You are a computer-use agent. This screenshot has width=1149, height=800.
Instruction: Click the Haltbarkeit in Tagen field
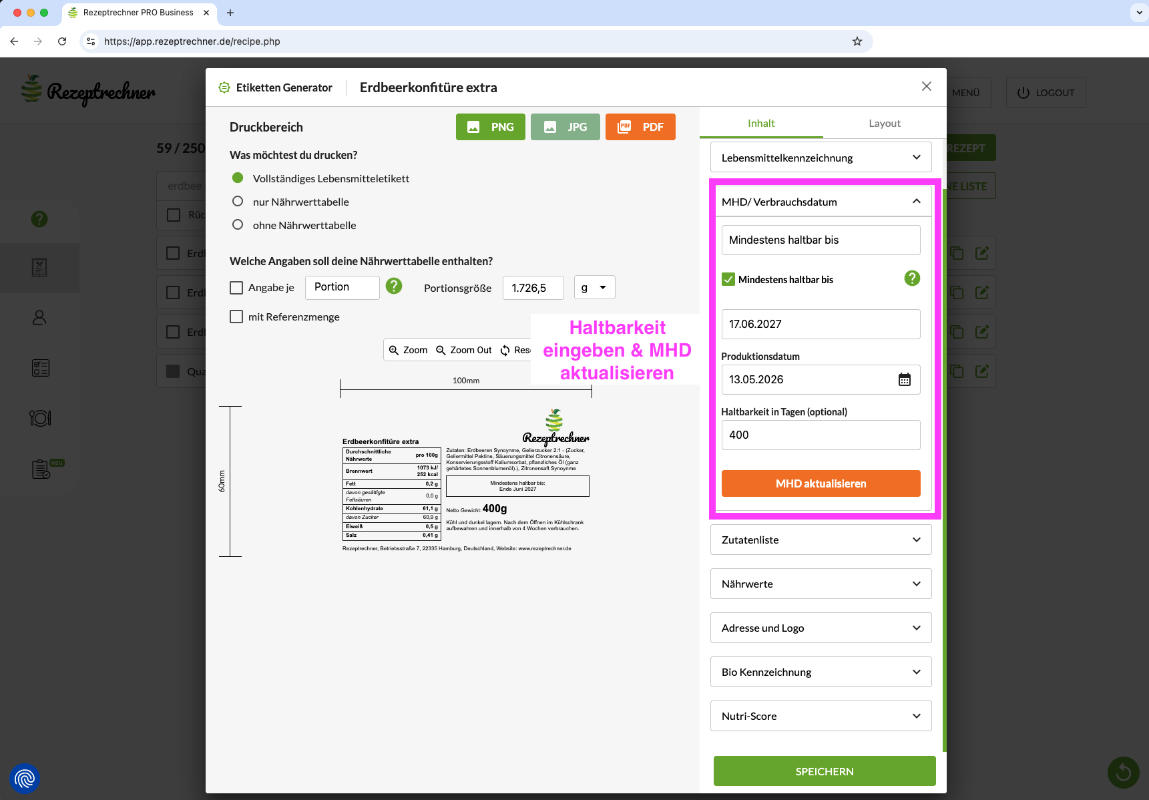click(x=821, y=435)
